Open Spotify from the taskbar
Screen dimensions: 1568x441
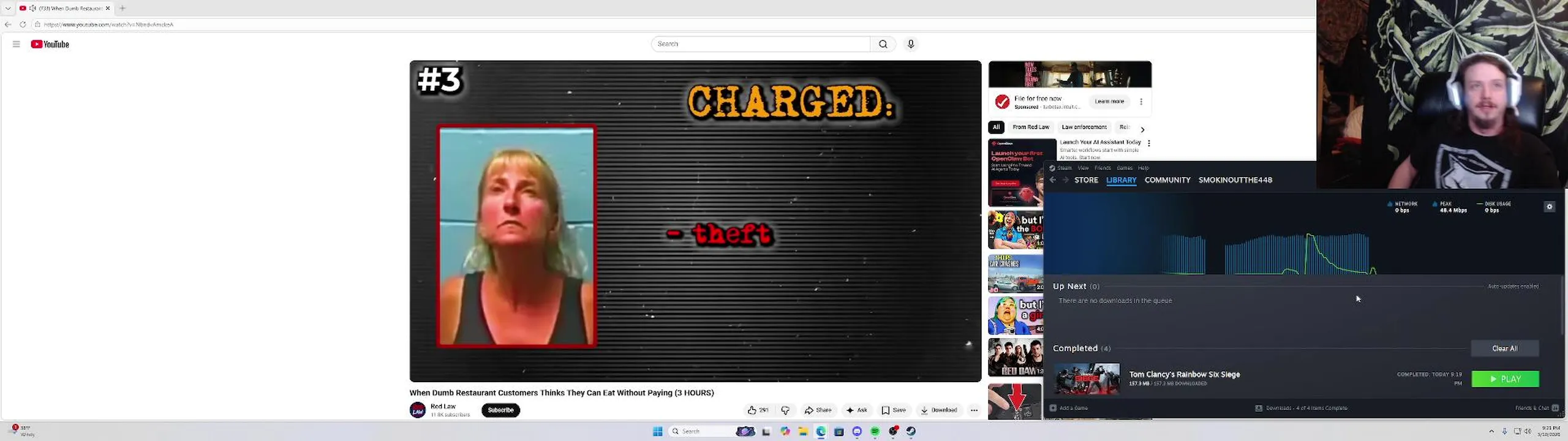coord(875,431)
